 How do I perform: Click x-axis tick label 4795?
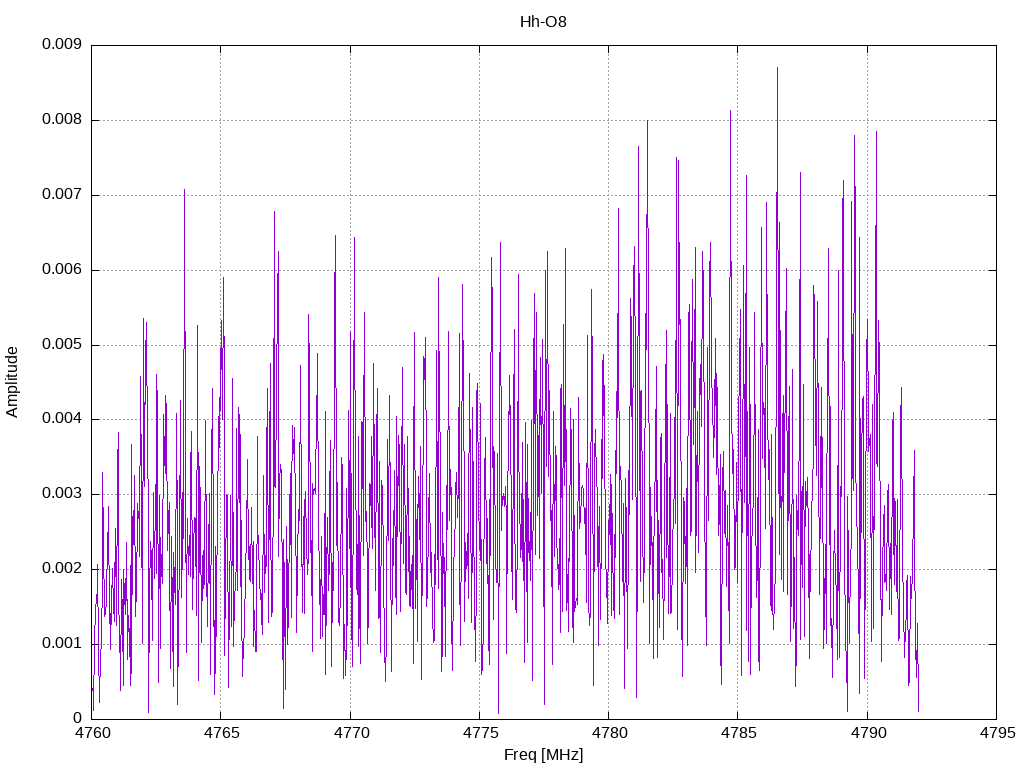tap(997, 733)
